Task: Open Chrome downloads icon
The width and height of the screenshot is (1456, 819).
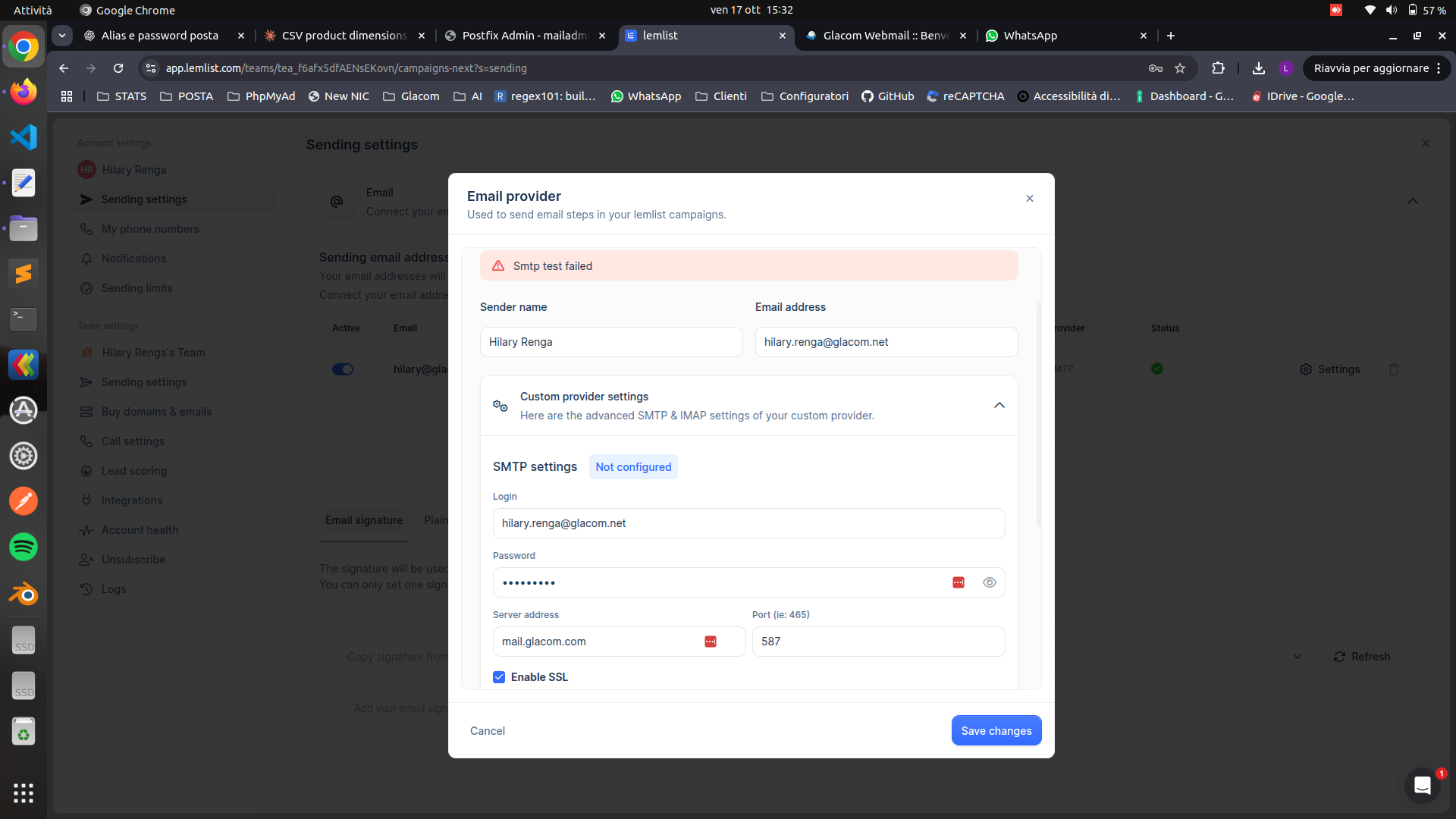Action: pyautogui.click(x=1259, y=68)
